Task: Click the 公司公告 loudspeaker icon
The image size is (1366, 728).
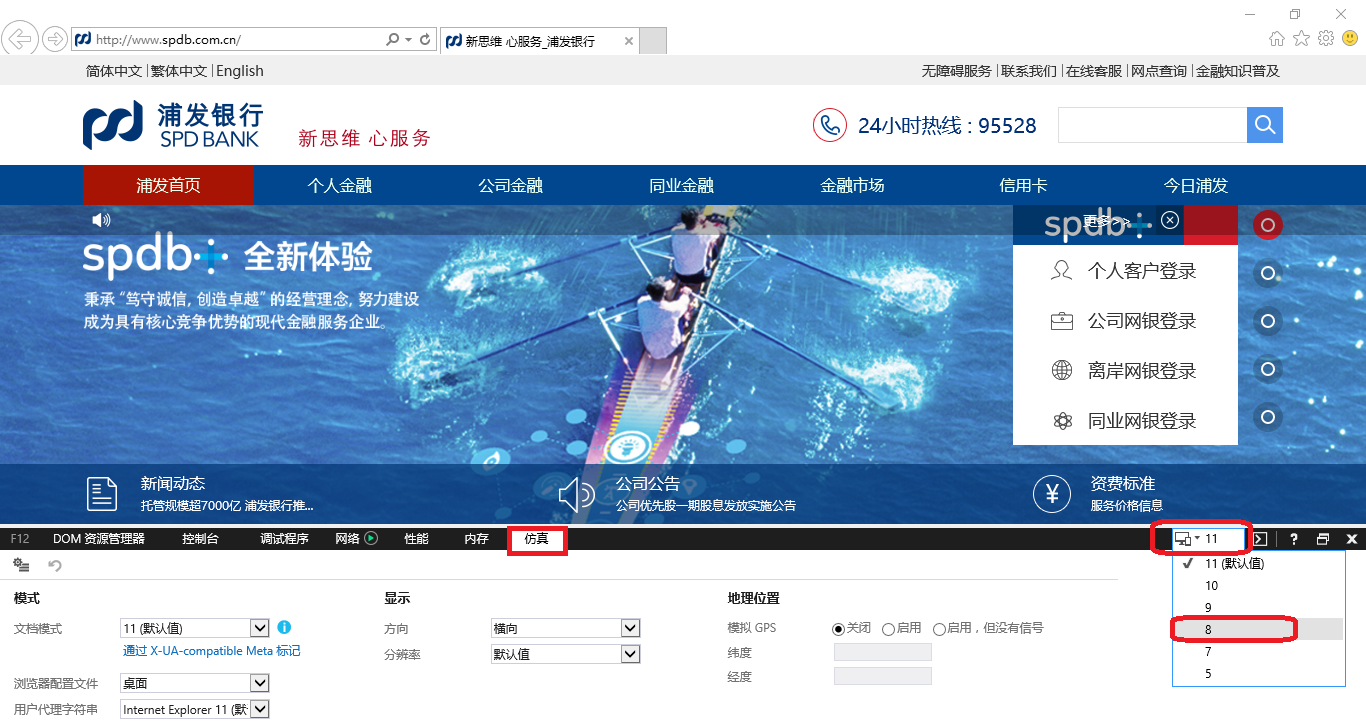Action: 577,494
